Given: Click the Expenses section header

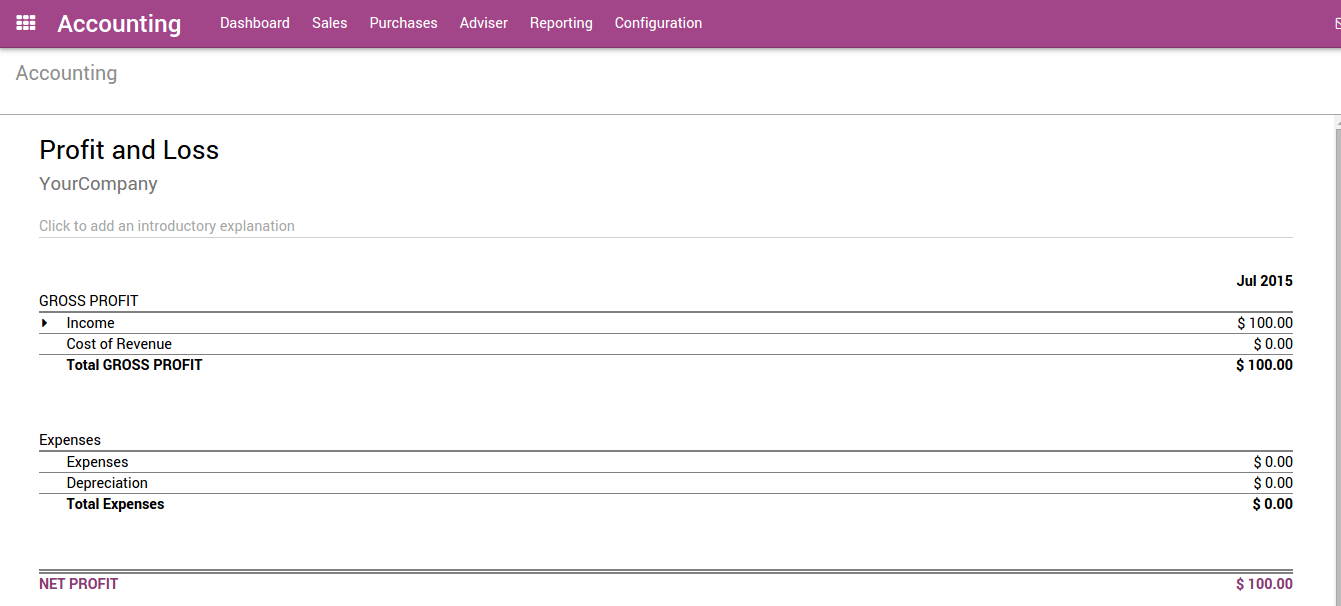Looking at the screenshot, I should click(70, 439).
